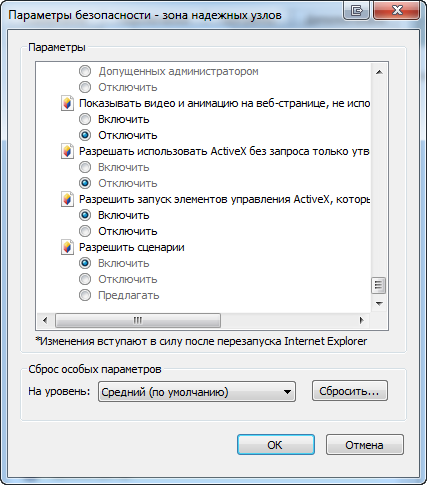Click the dropdown arrow next to Средний (по умолчанию)
Screen dimensions: 427x485
[x=287, y=392]
